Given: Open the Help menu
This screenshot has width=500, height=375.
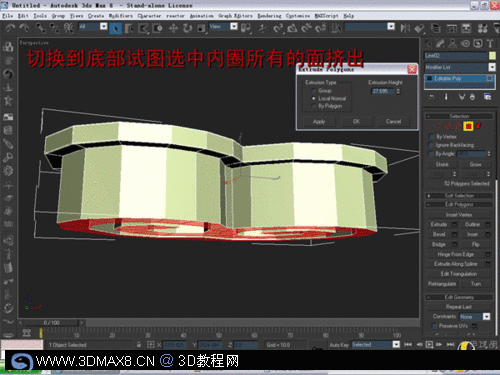Looking at the screenshot, I should pyautogui.click(x=349, y=16).
